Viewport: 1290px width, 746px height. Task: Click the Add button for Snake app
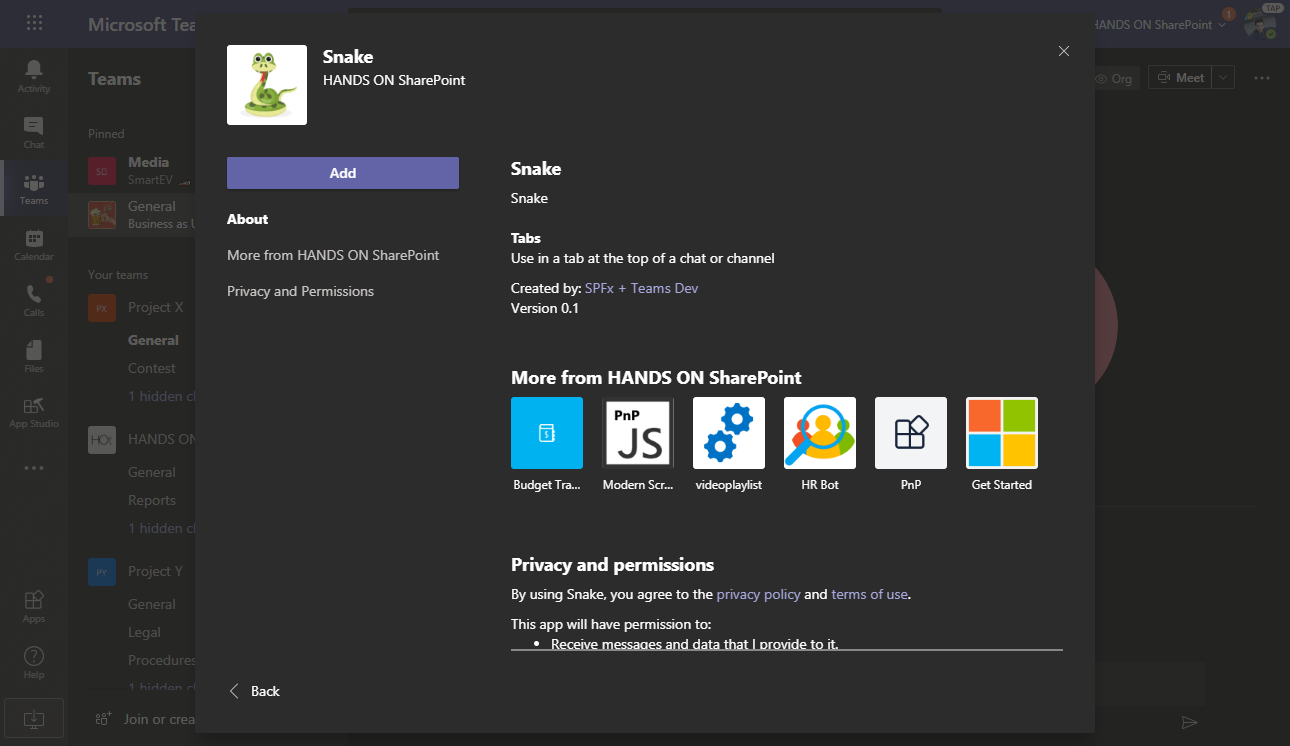343,173
